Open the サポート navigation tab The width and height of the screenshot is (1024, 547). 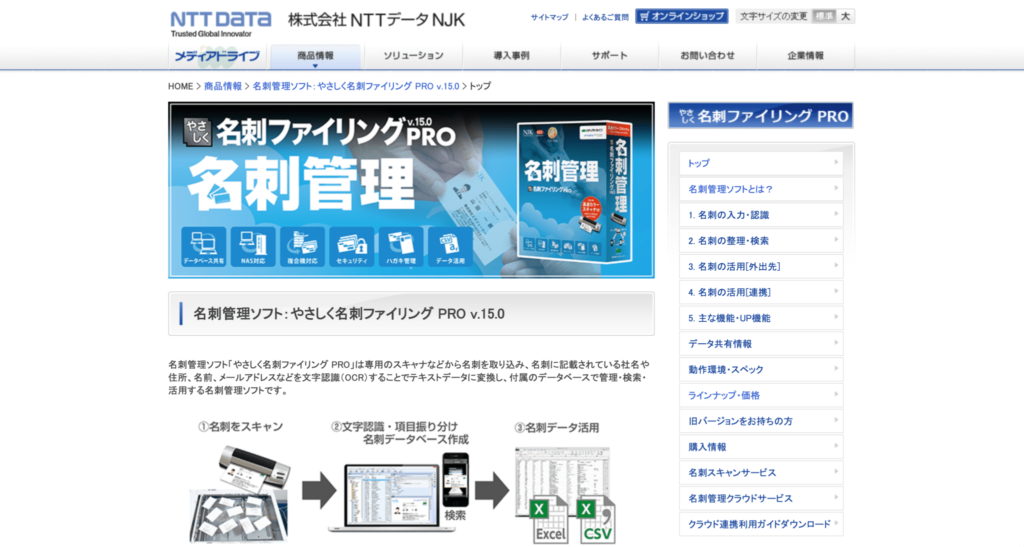point(609,56)
